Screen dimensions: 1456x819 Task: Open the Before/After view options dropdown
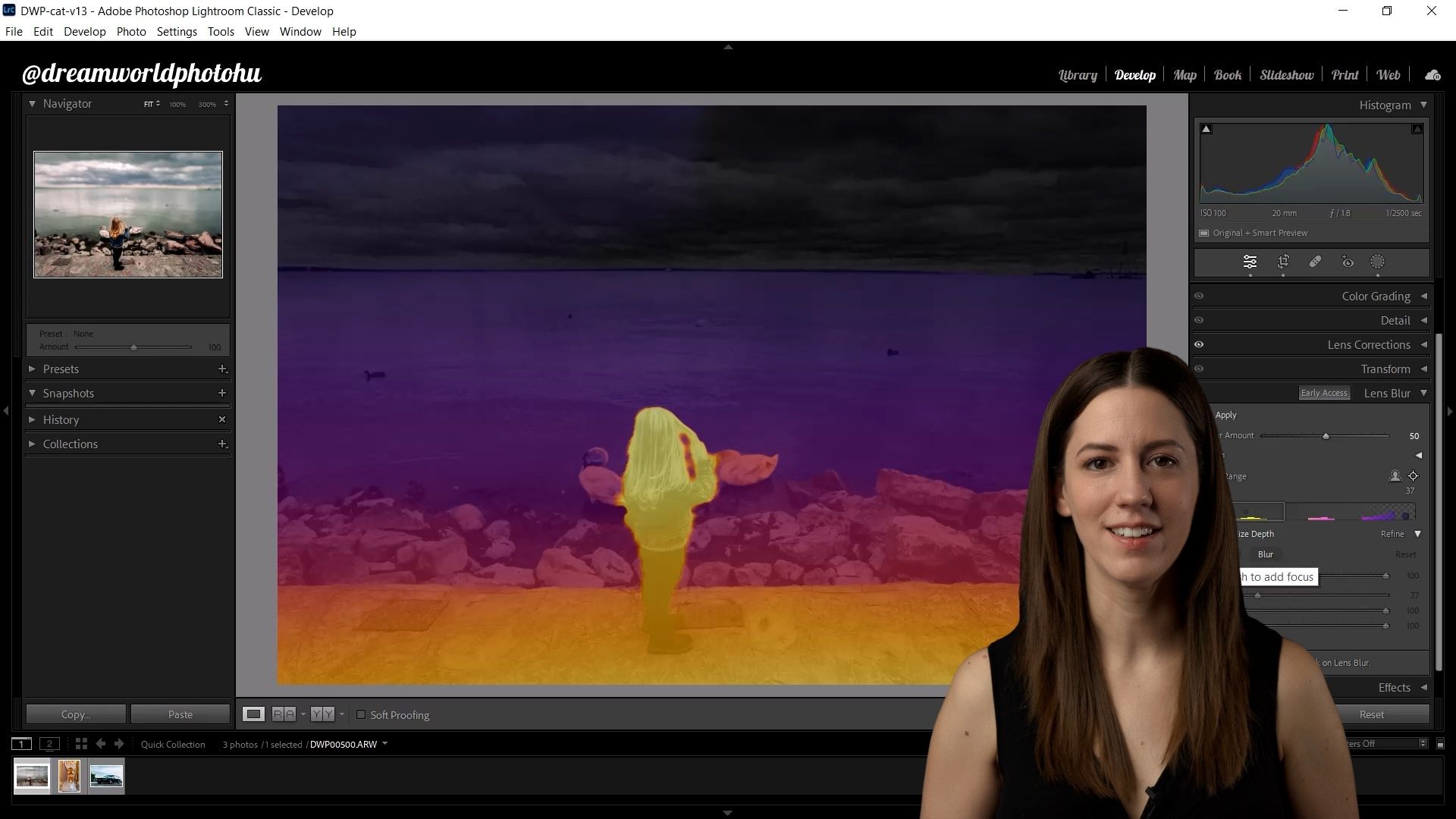342,714
